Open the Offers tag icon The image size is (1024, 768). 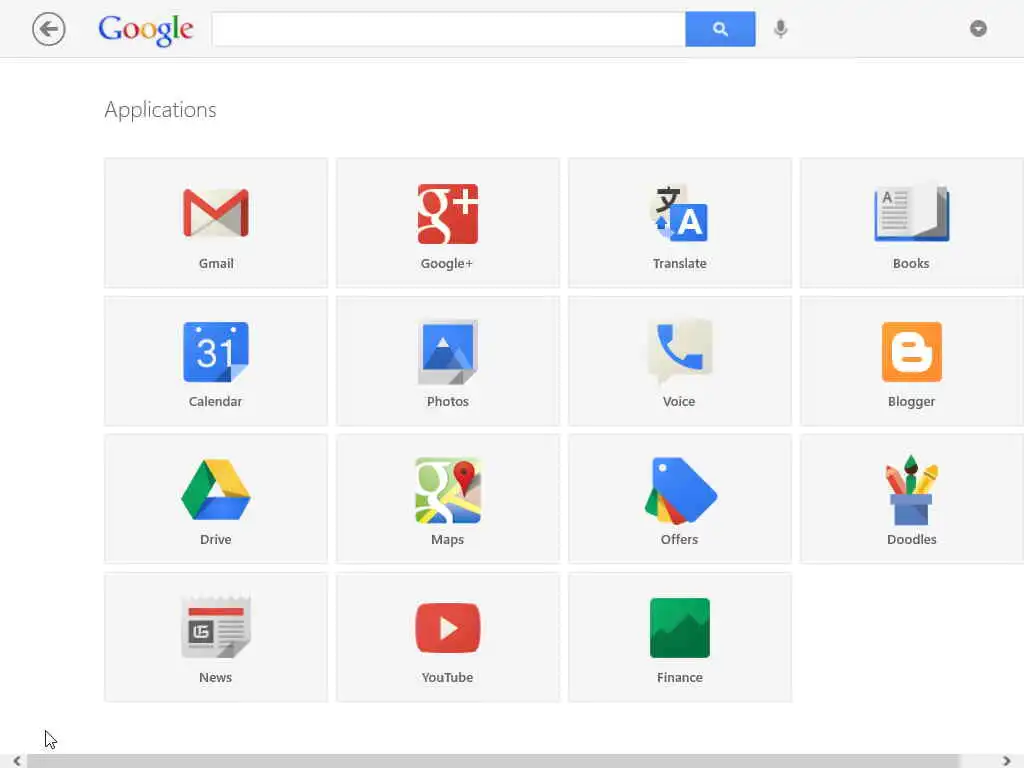click(680, 490)
